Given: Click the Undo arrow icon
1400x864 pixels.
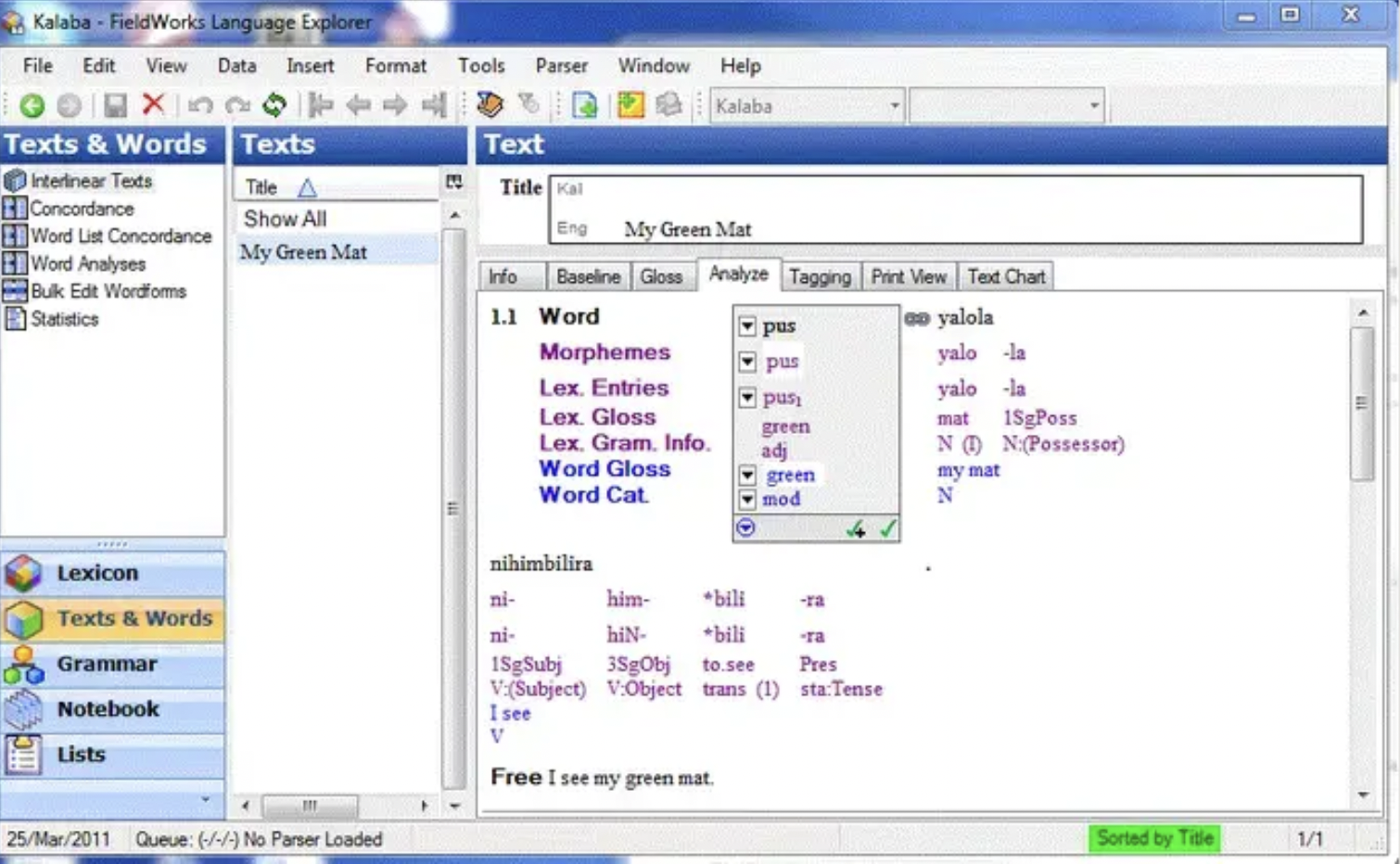Looking at the screenshot, I should pos(200,106).
